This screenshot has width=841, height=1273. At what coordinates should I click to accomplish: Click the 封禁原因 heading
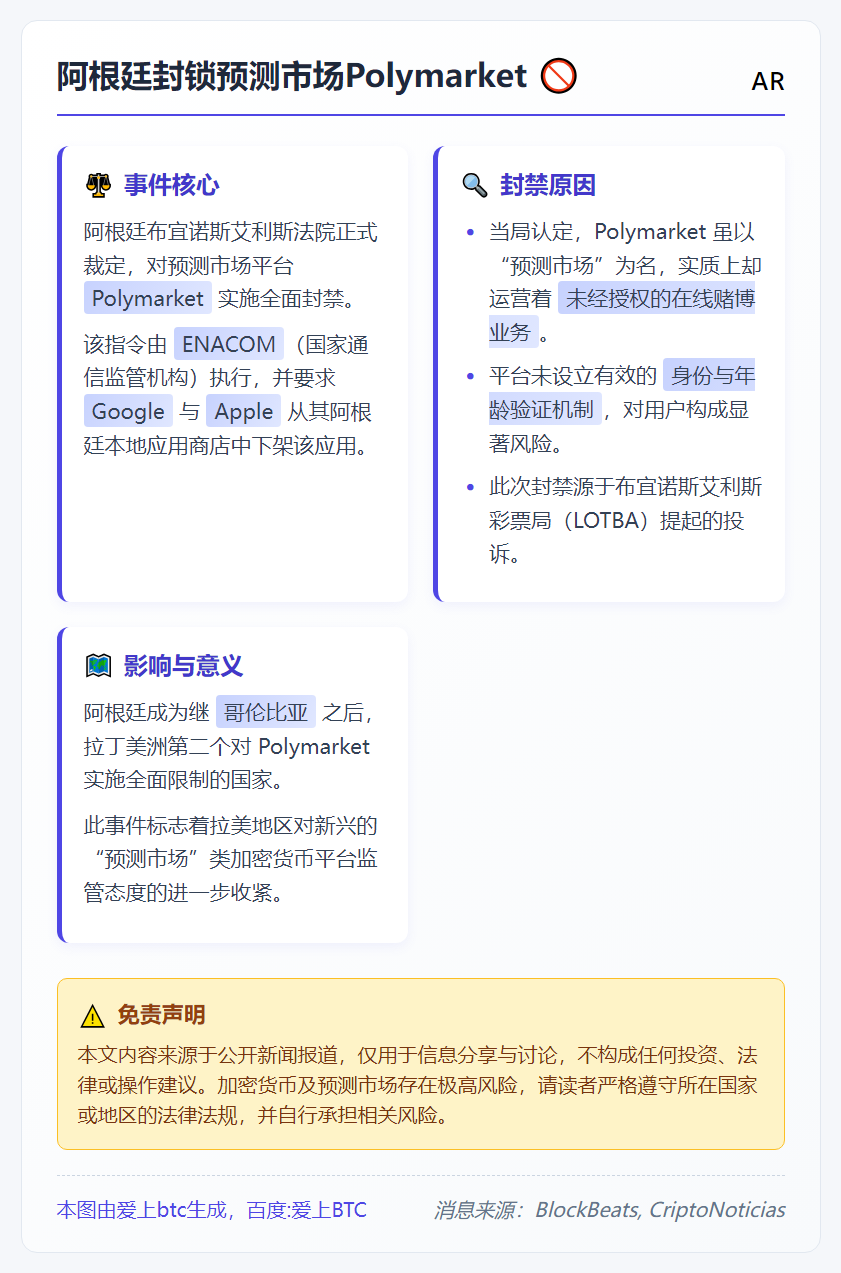548,185
